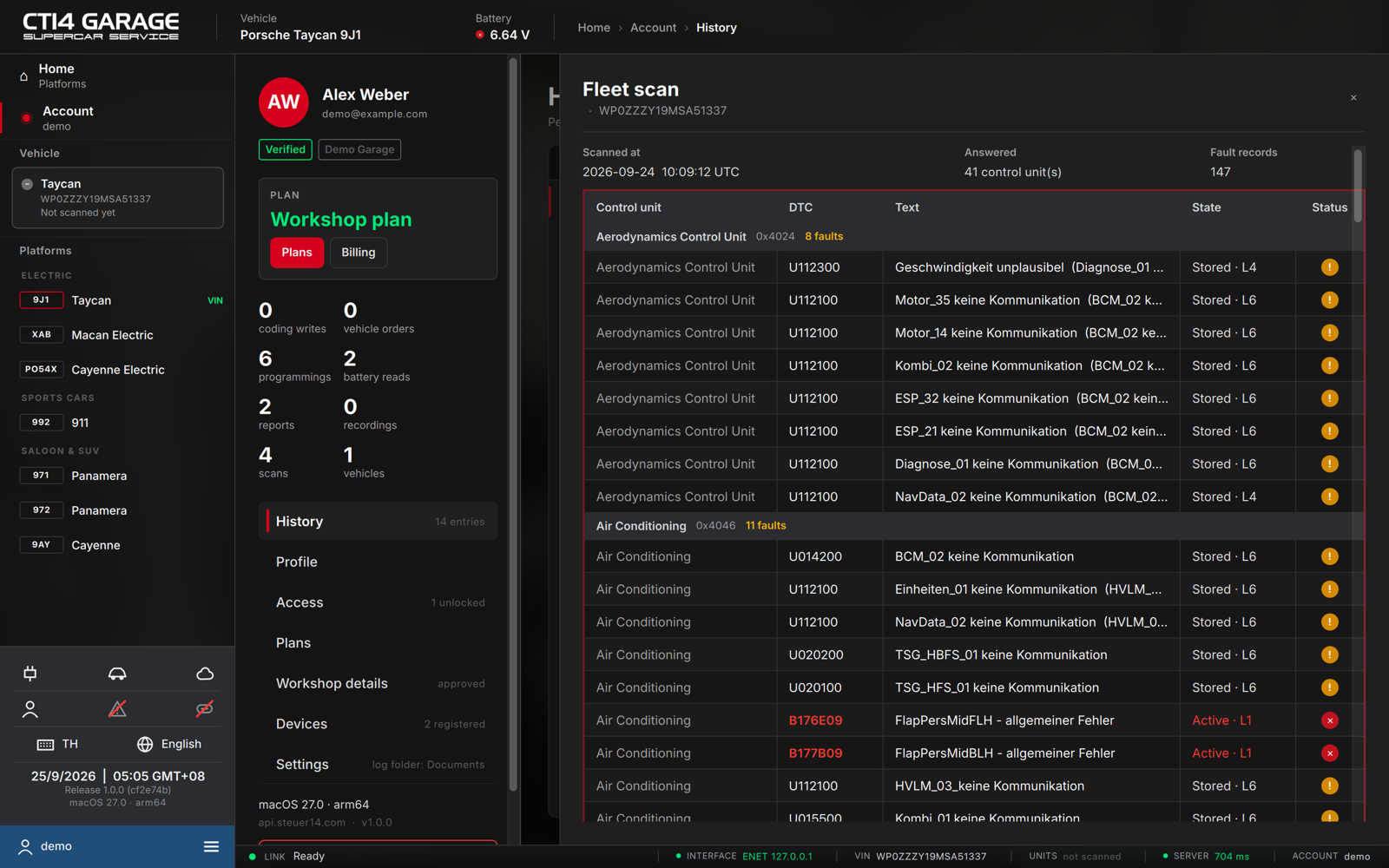Click SERVER 704 ms in status bar
The width and height of the screenshot is (1389, 868).
tap(1206, 856)
